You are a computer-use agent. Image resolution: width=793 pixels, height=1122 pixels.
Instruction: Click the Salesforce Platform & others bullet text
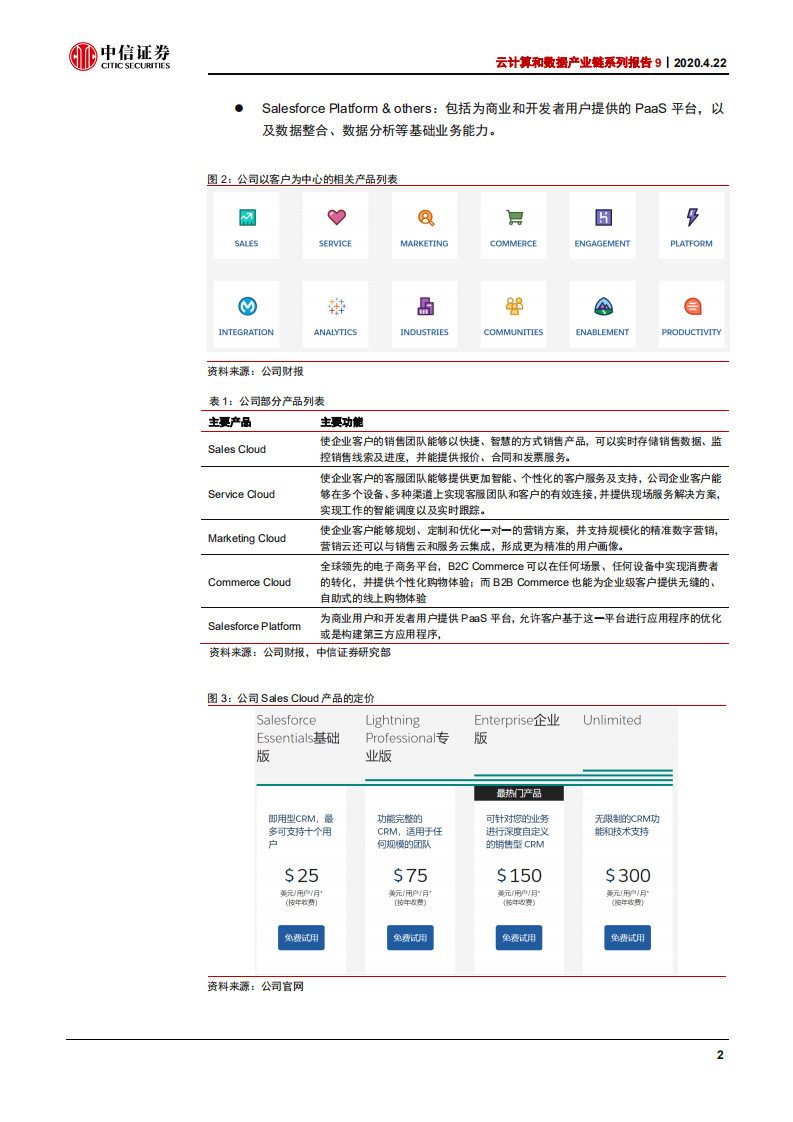(x=493, y=119)
